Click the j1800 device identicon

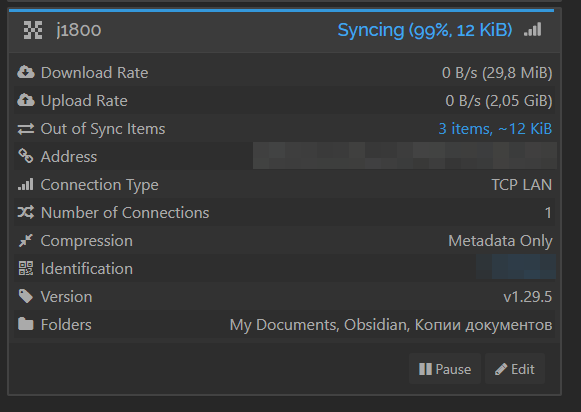pos(33,30)
